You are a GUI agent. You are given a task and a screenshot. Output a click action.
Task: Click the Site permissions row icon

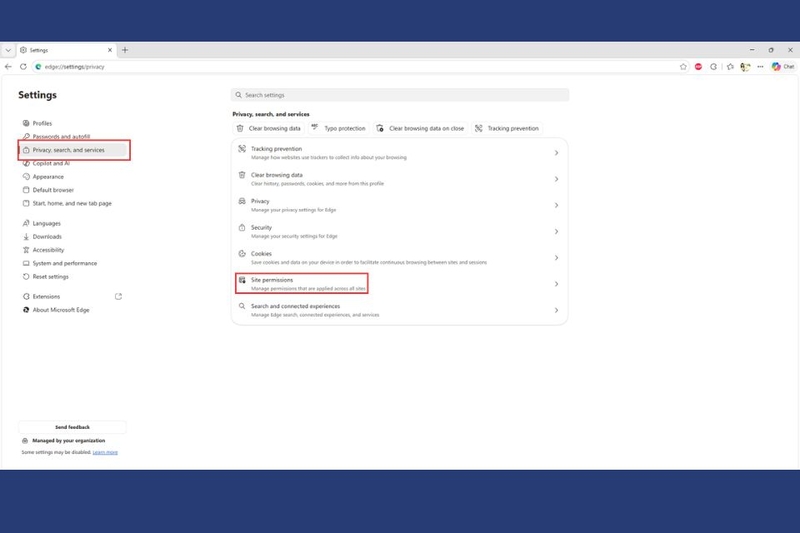click(x=242, y=280)
